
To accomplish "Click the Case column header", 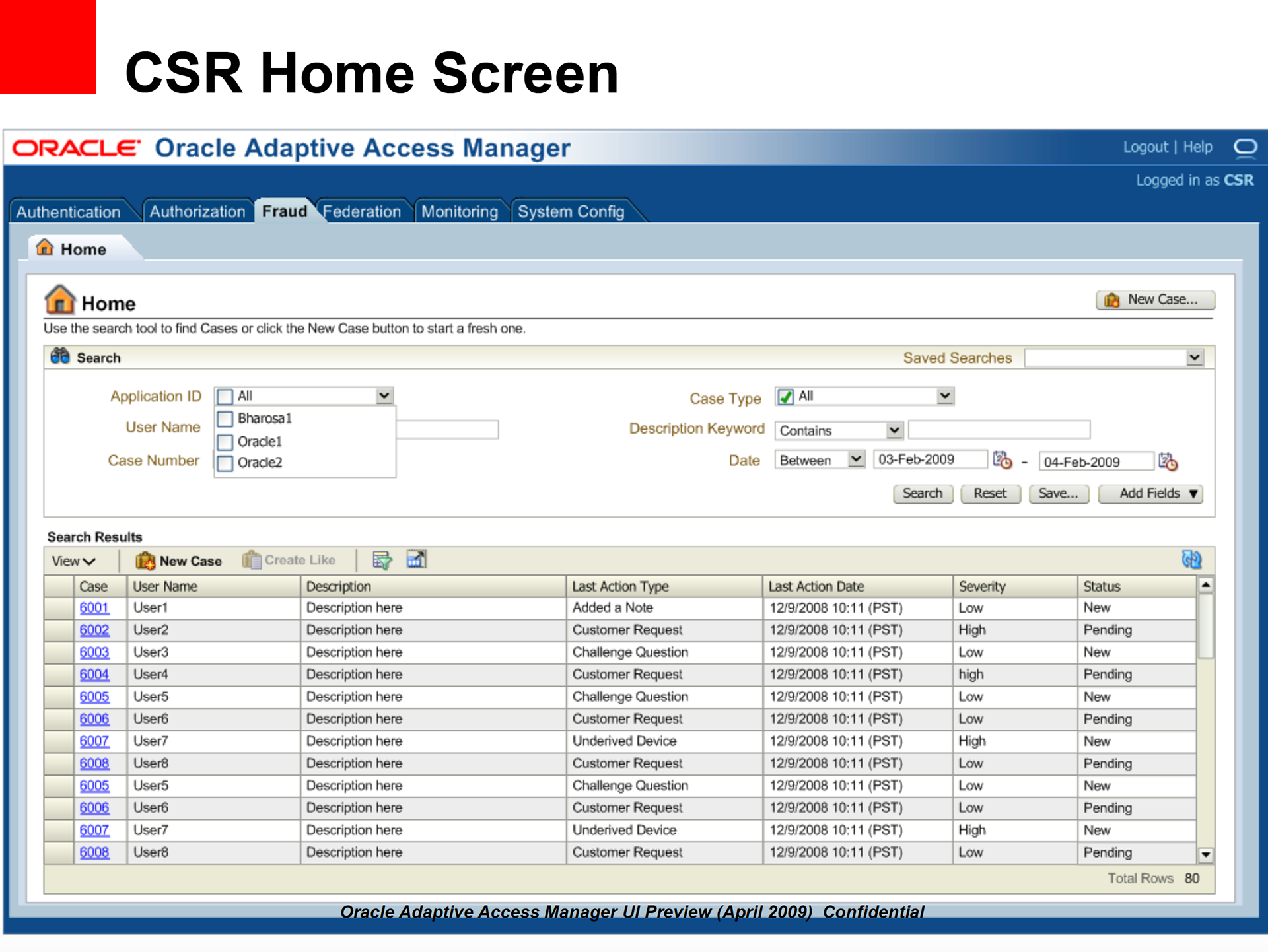I will [x=100, y=586].
